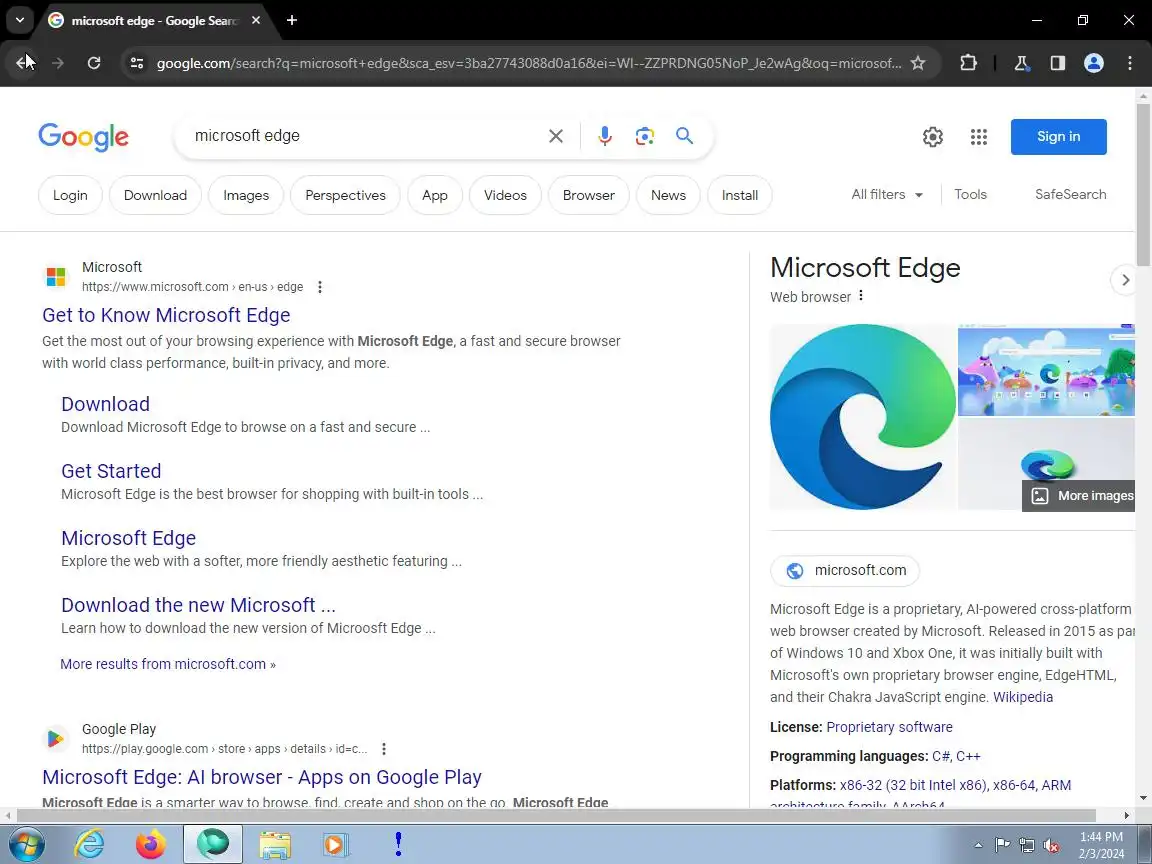
Task: Click More images on Edge panel
Action: [x=1079, y=495]
